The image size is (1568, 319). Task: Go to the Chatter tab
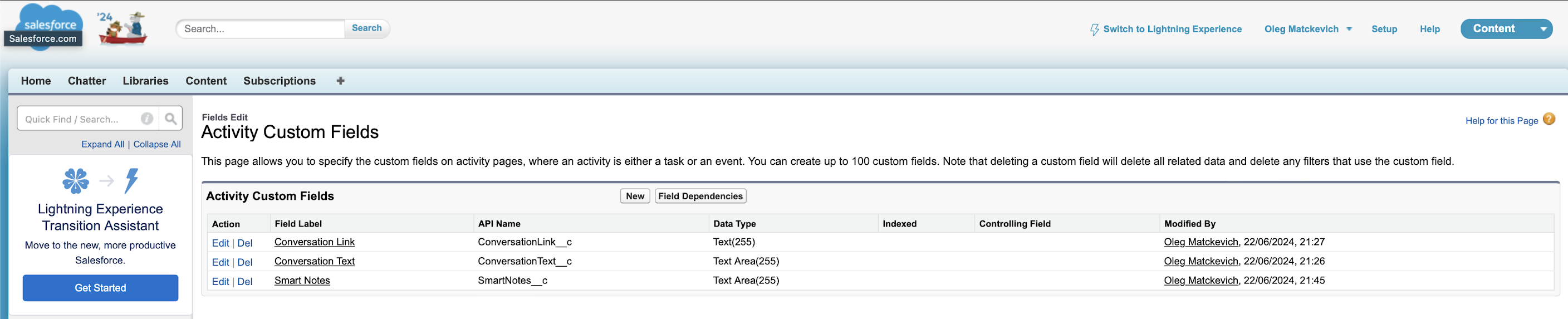tap(87, 81)
